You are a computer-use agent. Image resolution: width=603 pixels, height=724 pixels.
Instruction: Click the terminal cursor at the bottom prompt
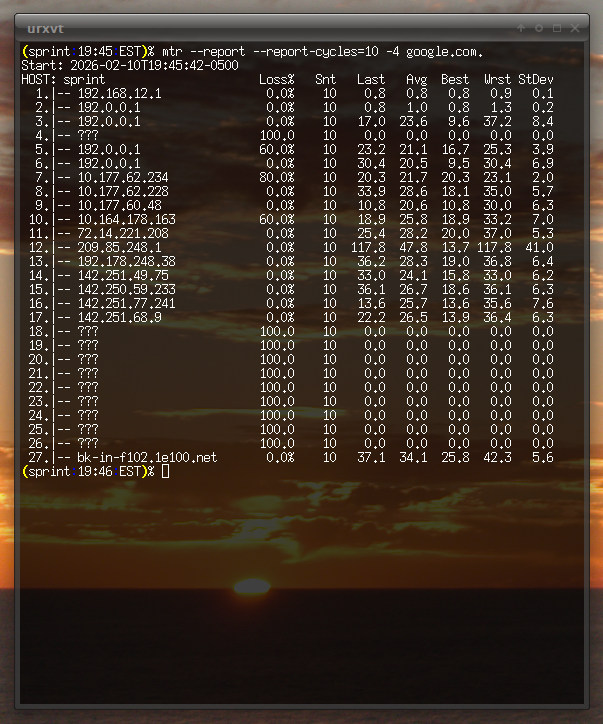pyautogui.click(x=165, y=471)
